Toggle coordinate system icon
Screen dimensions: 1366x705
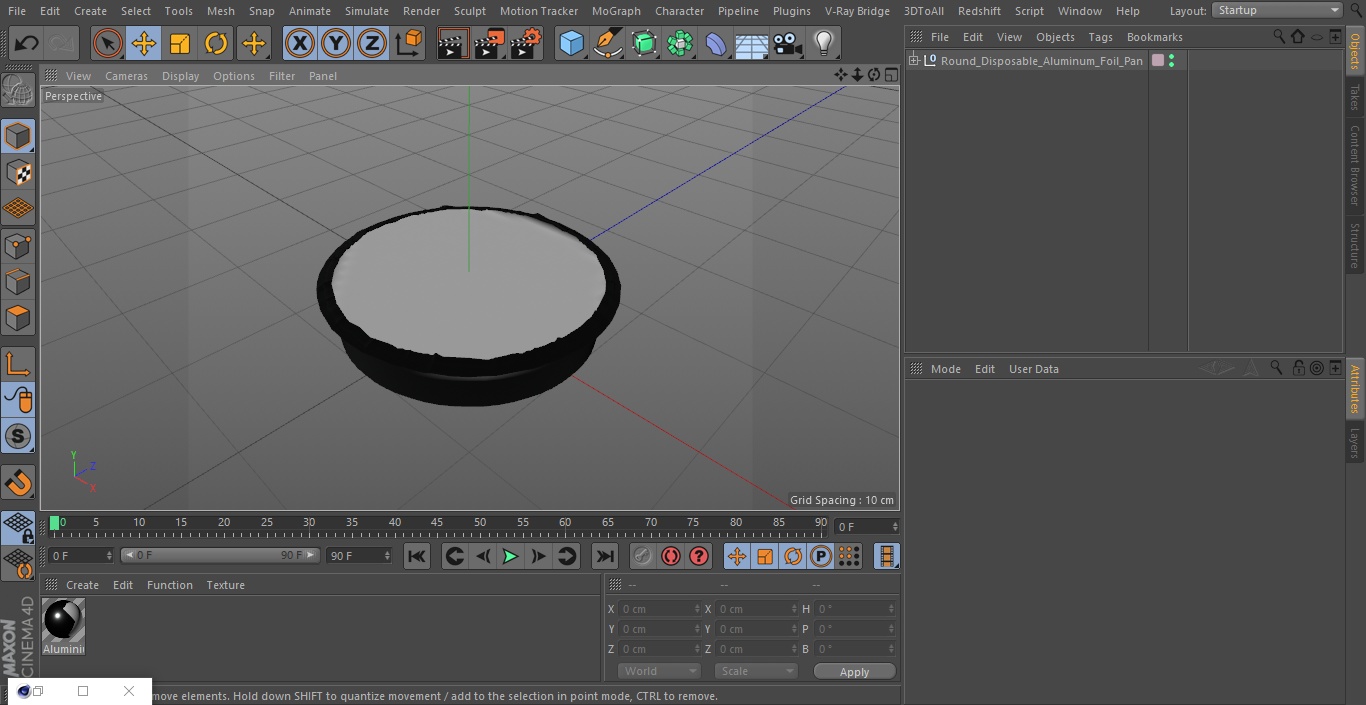coord(409,43)
